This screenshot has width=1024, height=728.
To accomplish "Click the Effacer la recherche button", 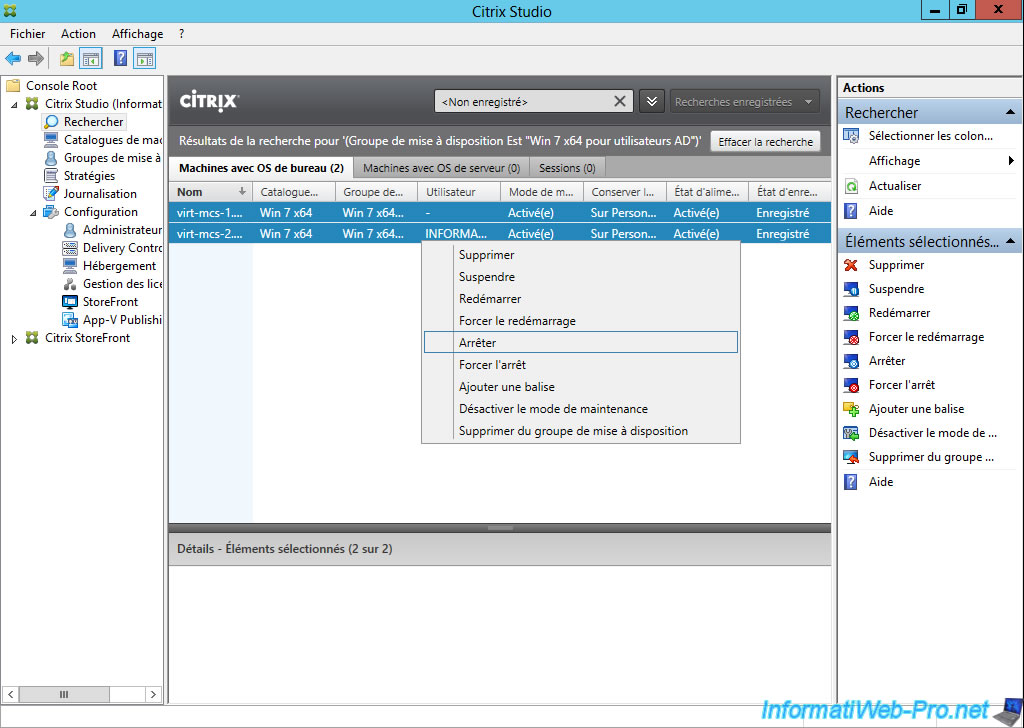I will coord(765,142).
